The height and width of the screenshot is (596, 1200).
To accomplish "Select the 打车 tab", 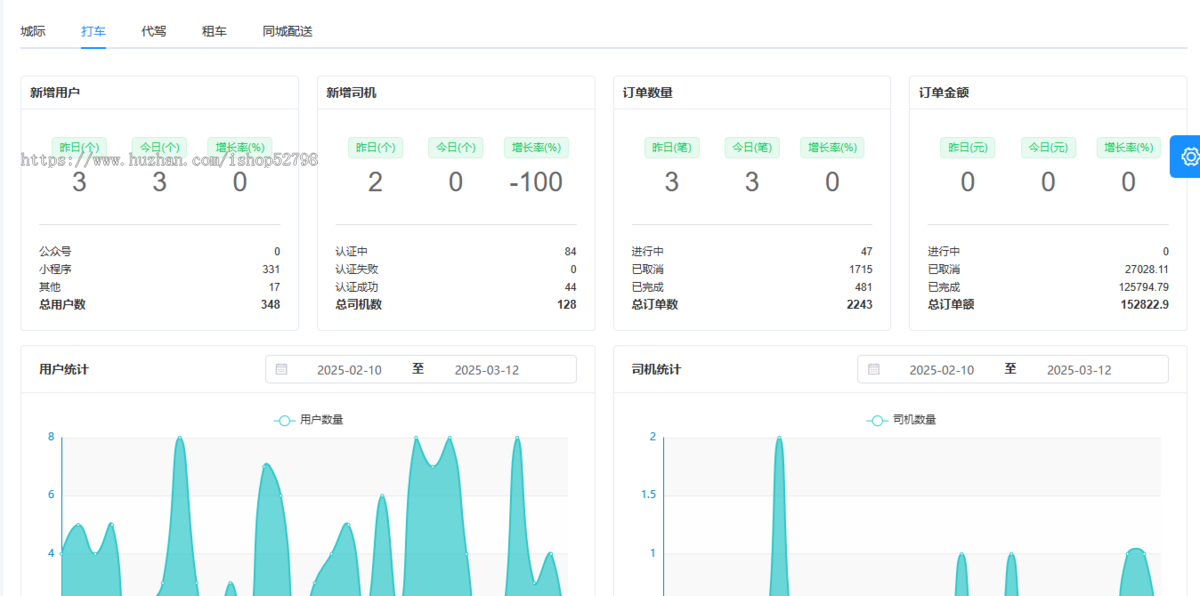I will pyautogui.click(x=93, y=31).
